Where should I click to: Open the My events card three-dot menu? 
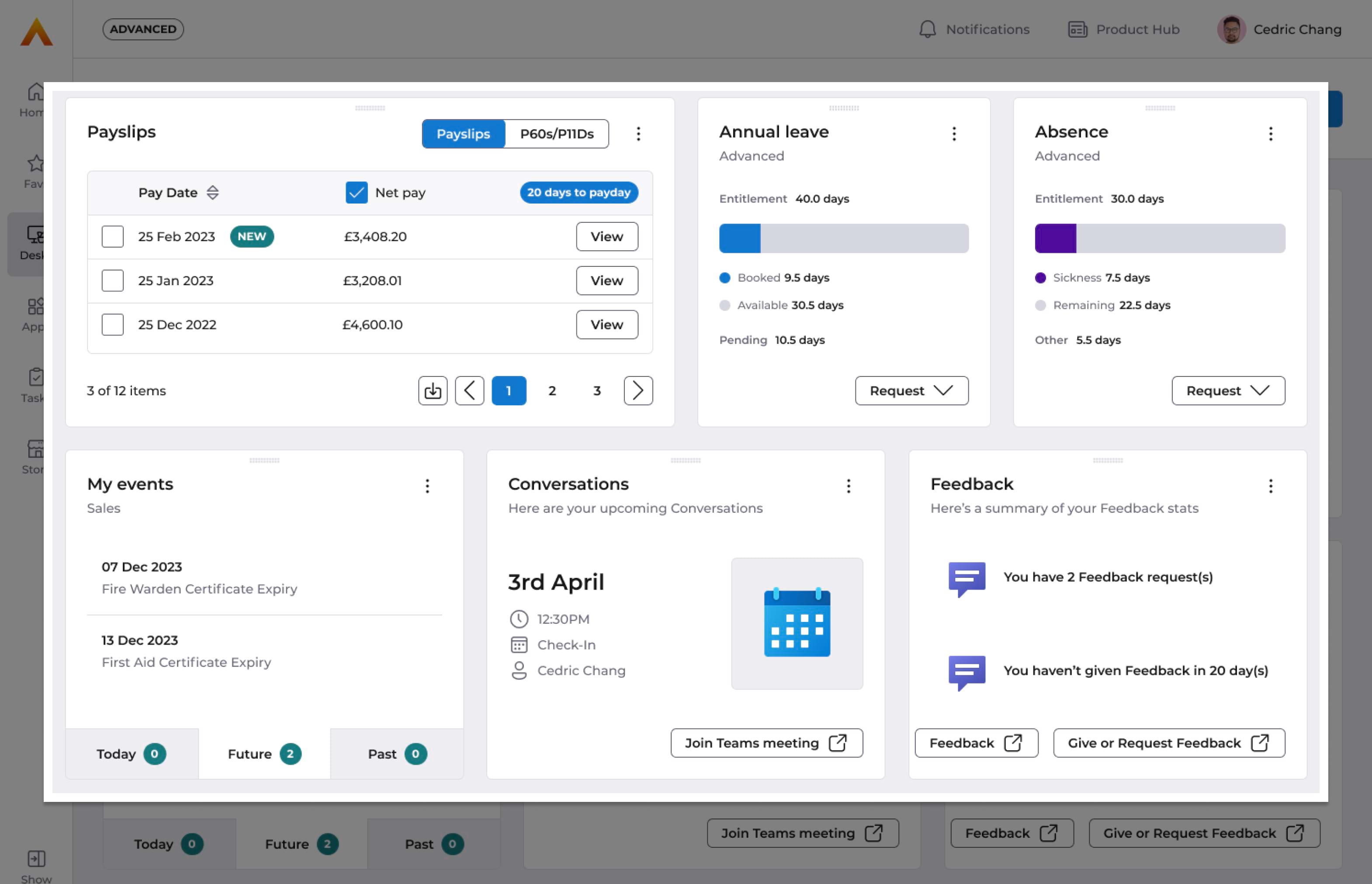coord(427,486)
